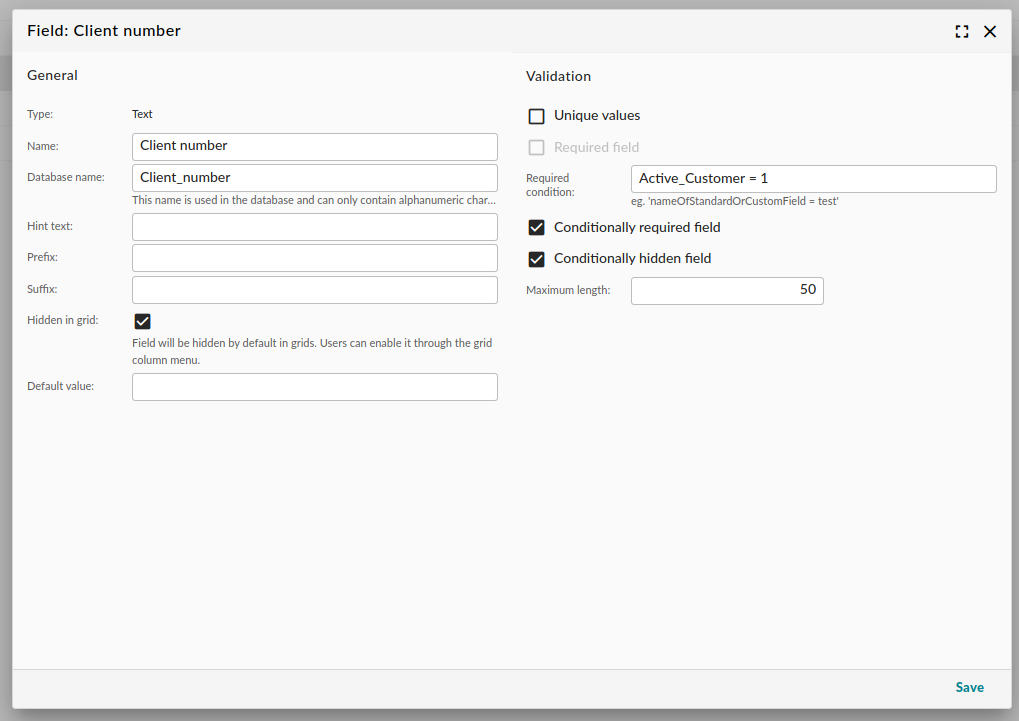
Task: Select the General section heading
Action: point(52,75)
